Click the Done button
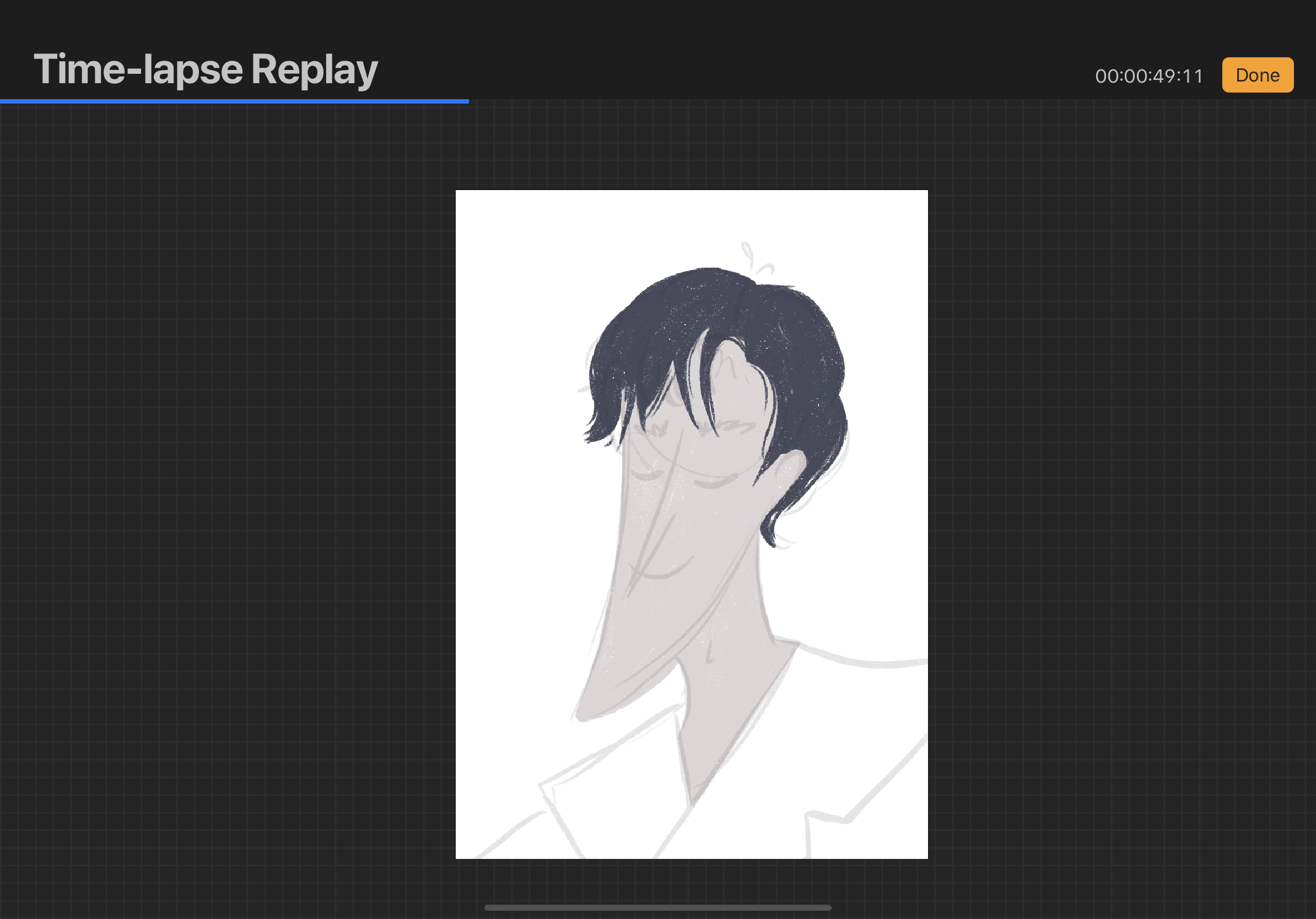Screen dimensions: 1316x919 pos(1258,75)
